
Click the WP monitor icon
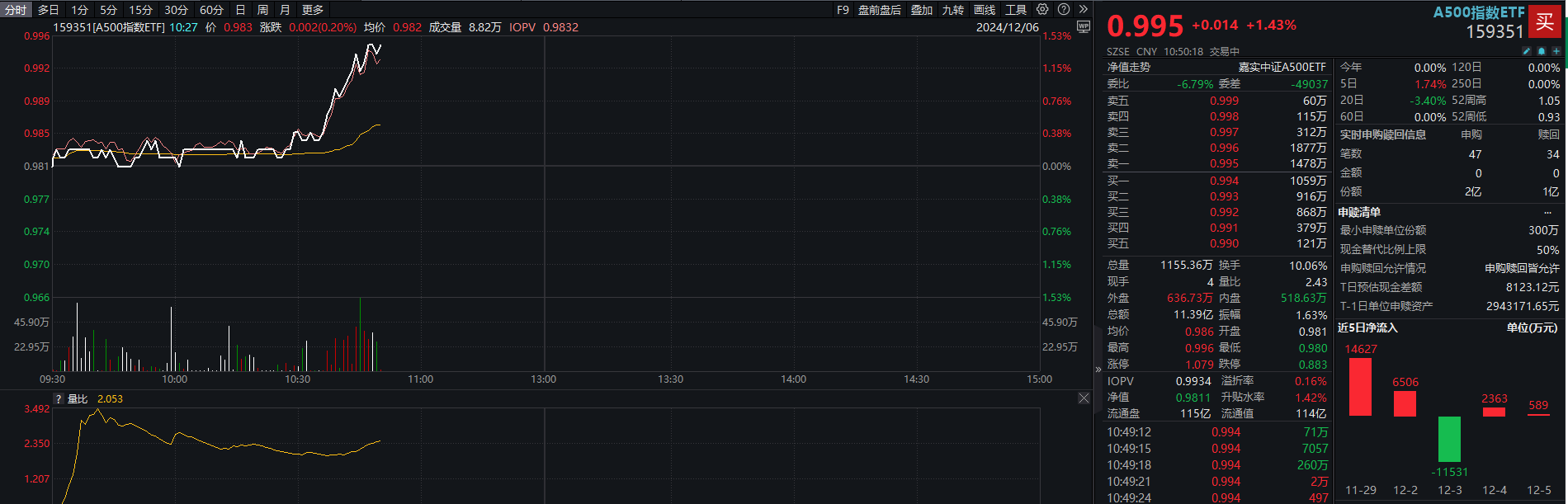click(x=1084, y=26)
